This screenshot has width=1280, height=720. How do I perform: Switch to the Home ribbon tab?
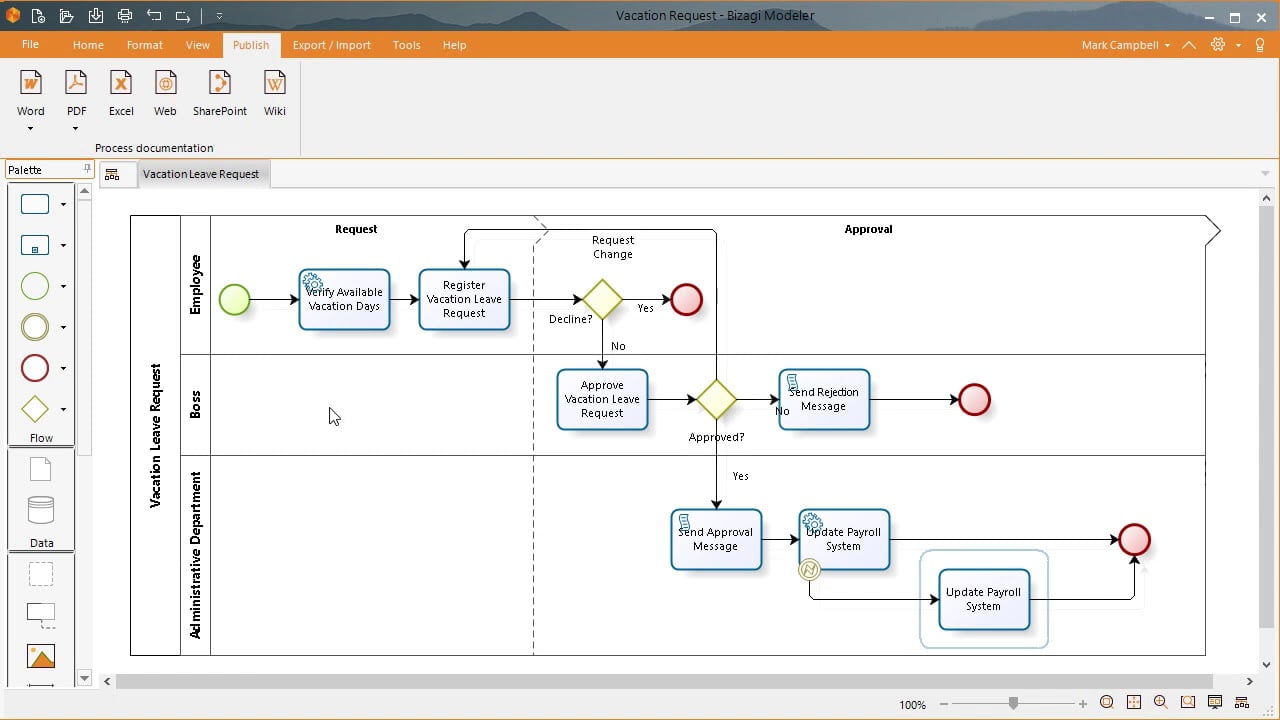tap(88, 45)
